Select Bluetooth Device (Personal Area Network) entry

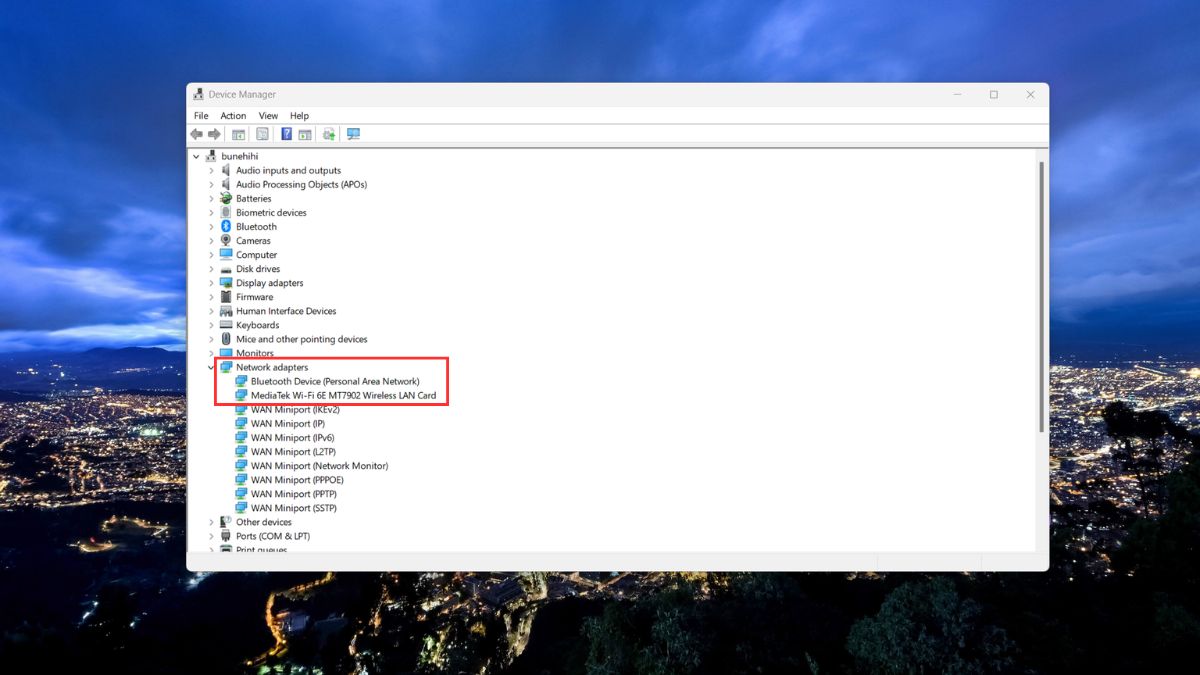pyautogui.click(x=335, y=381)
